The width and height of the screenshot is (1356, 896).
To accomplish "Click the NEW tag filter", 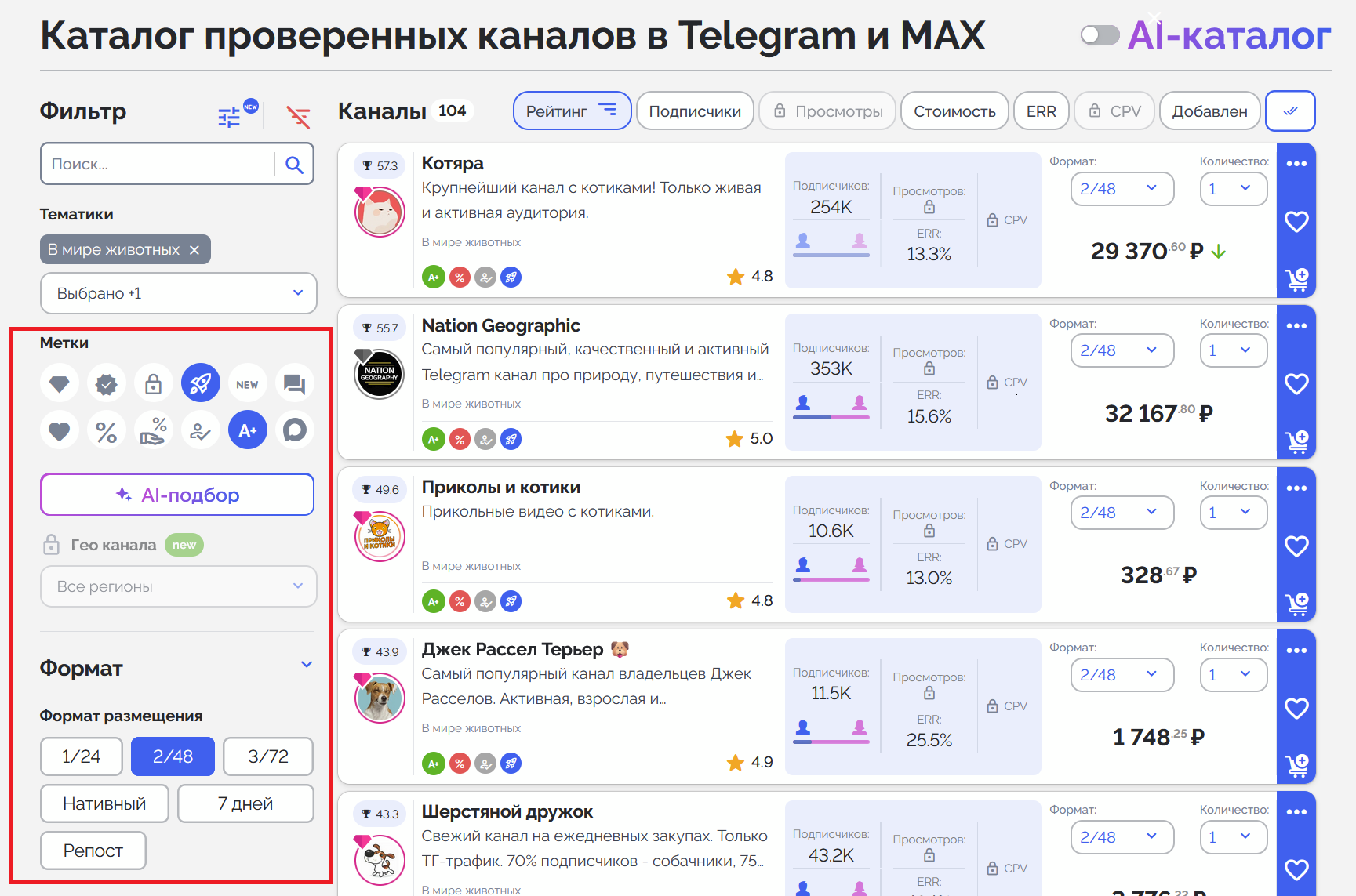I will [248, 383].
